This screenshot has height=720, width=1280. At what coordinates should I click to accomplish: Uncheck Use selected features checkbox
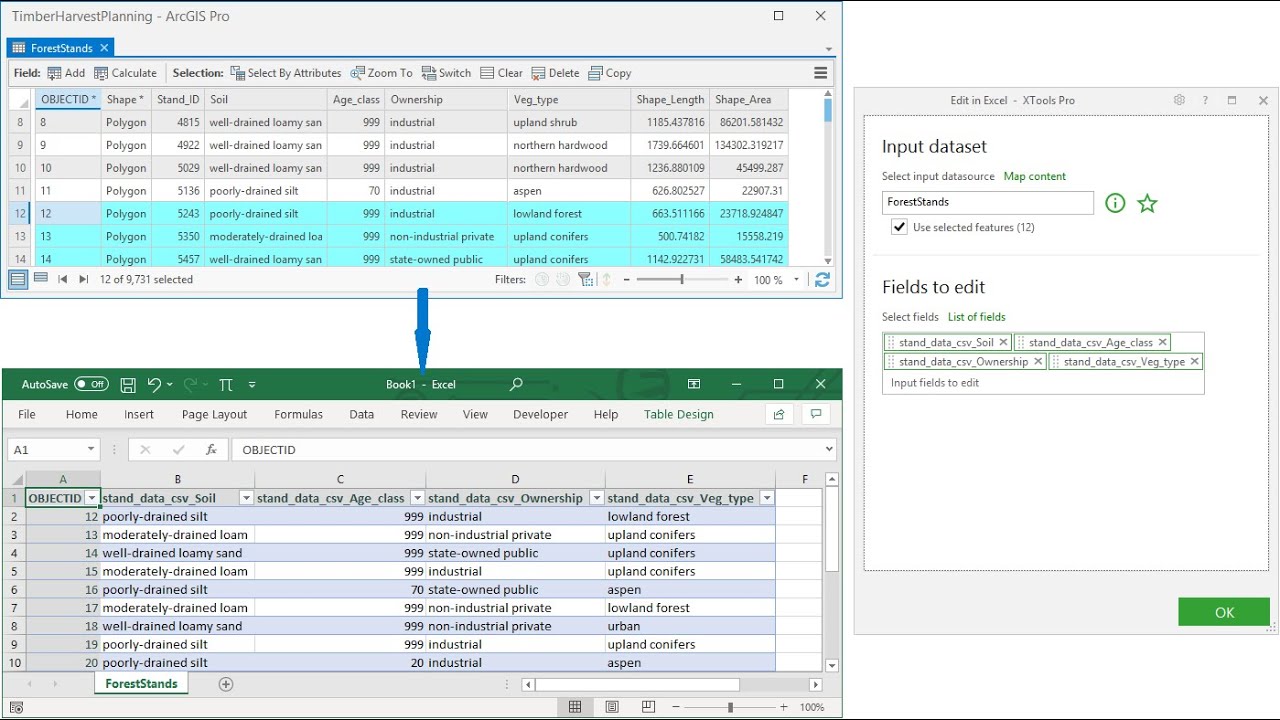(x=899, y=227)
